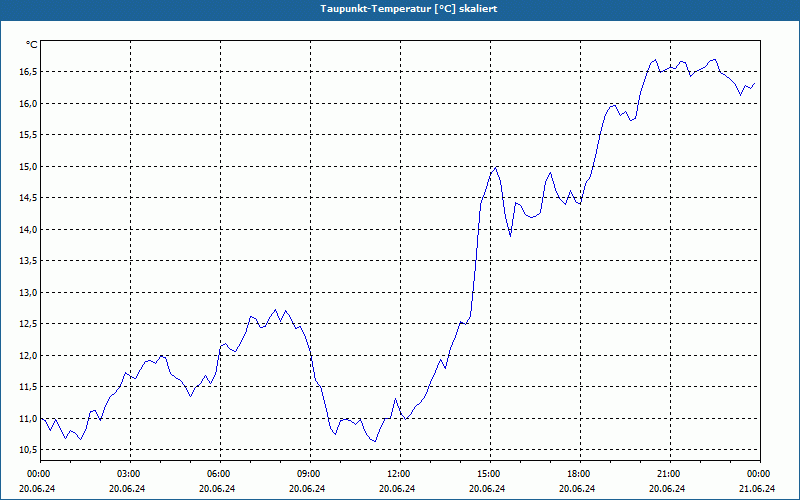Click the 20.06.24 date beneath 06:00

[217, 488]
